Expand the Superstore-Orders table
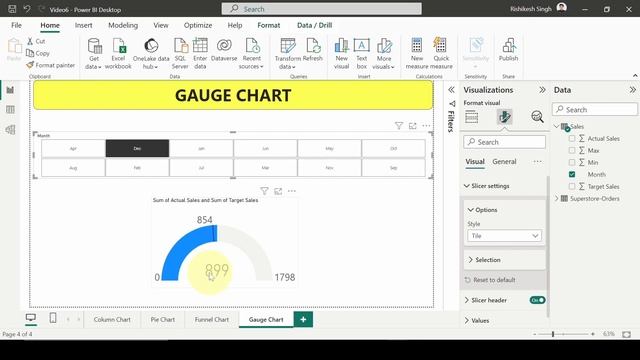Screen dimensions: 640x360 click(556, 198)
